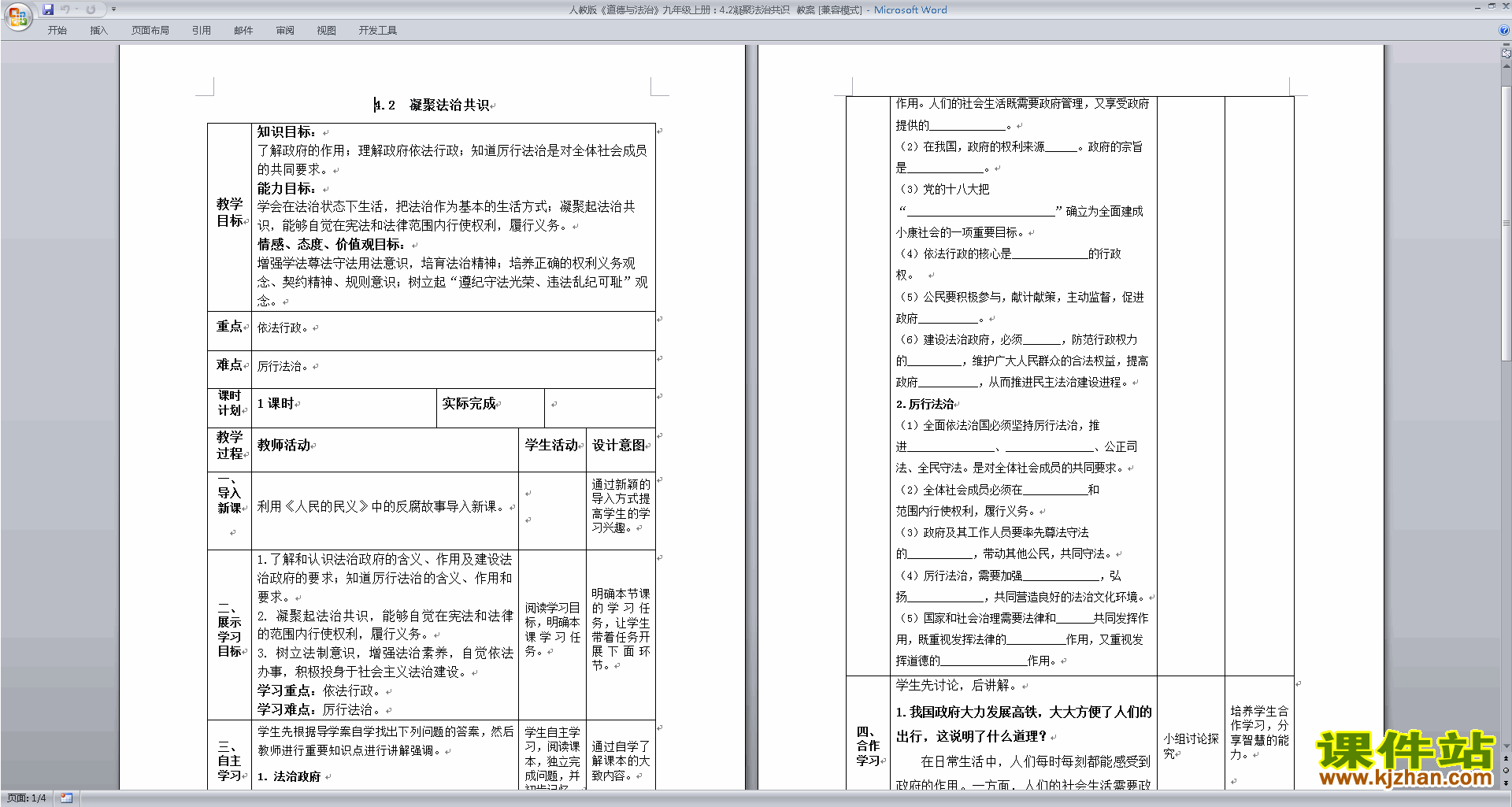This screenshot has width=1512, height=807.
Task: Click the vertical scrollbar up arrow
Action: [1506, 66]
